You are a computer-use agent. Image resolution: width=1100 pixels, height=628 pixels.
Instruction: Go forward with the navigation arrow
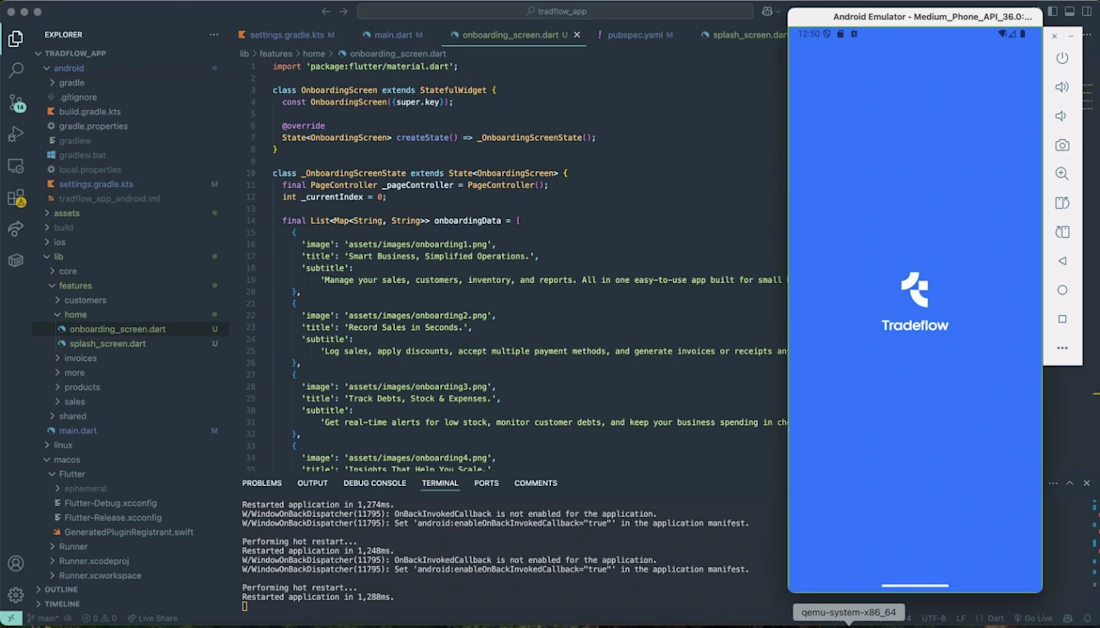pos(343,11)
